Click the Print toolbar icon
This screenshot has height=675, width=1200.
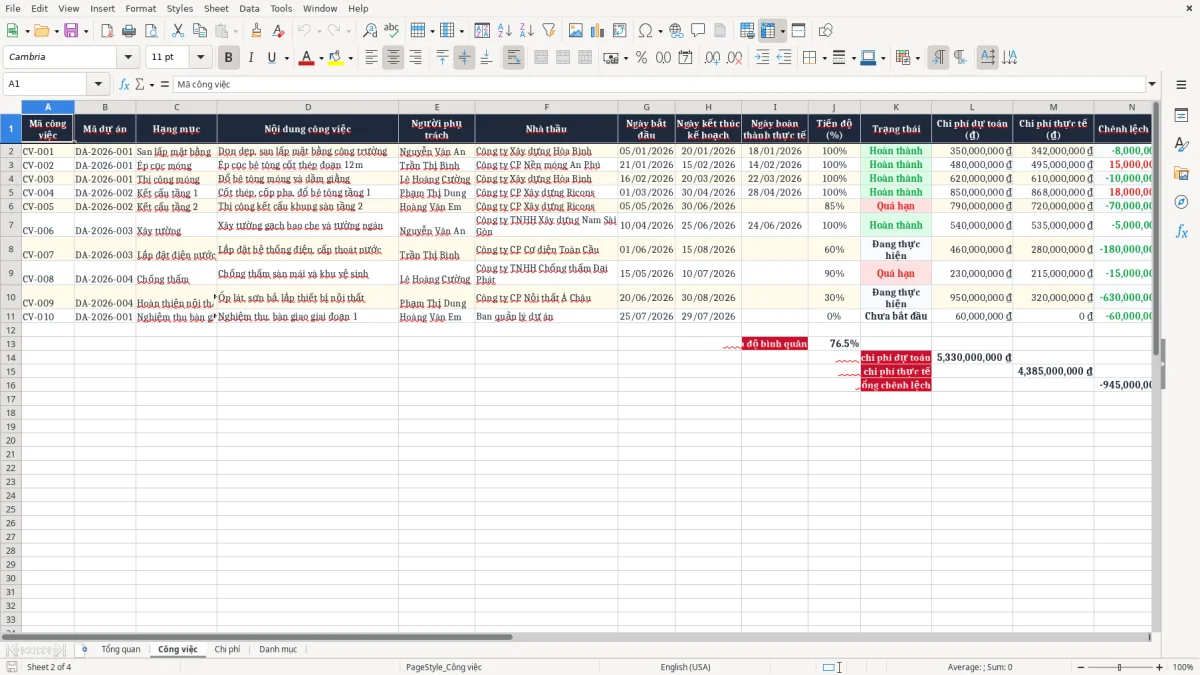pyautogui.click(x=130, y=31)
